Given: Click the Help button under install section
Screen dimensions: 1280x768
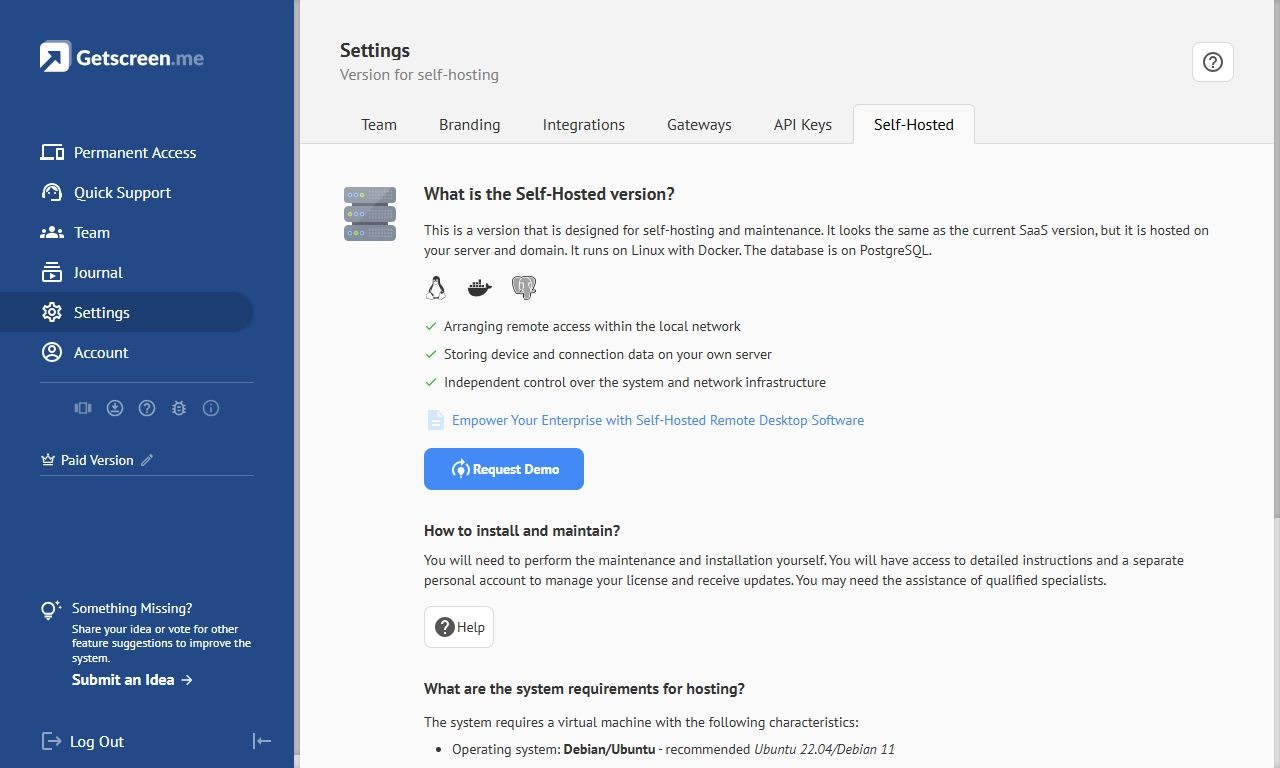Looking at the screenshot, I should coord(459,627).
